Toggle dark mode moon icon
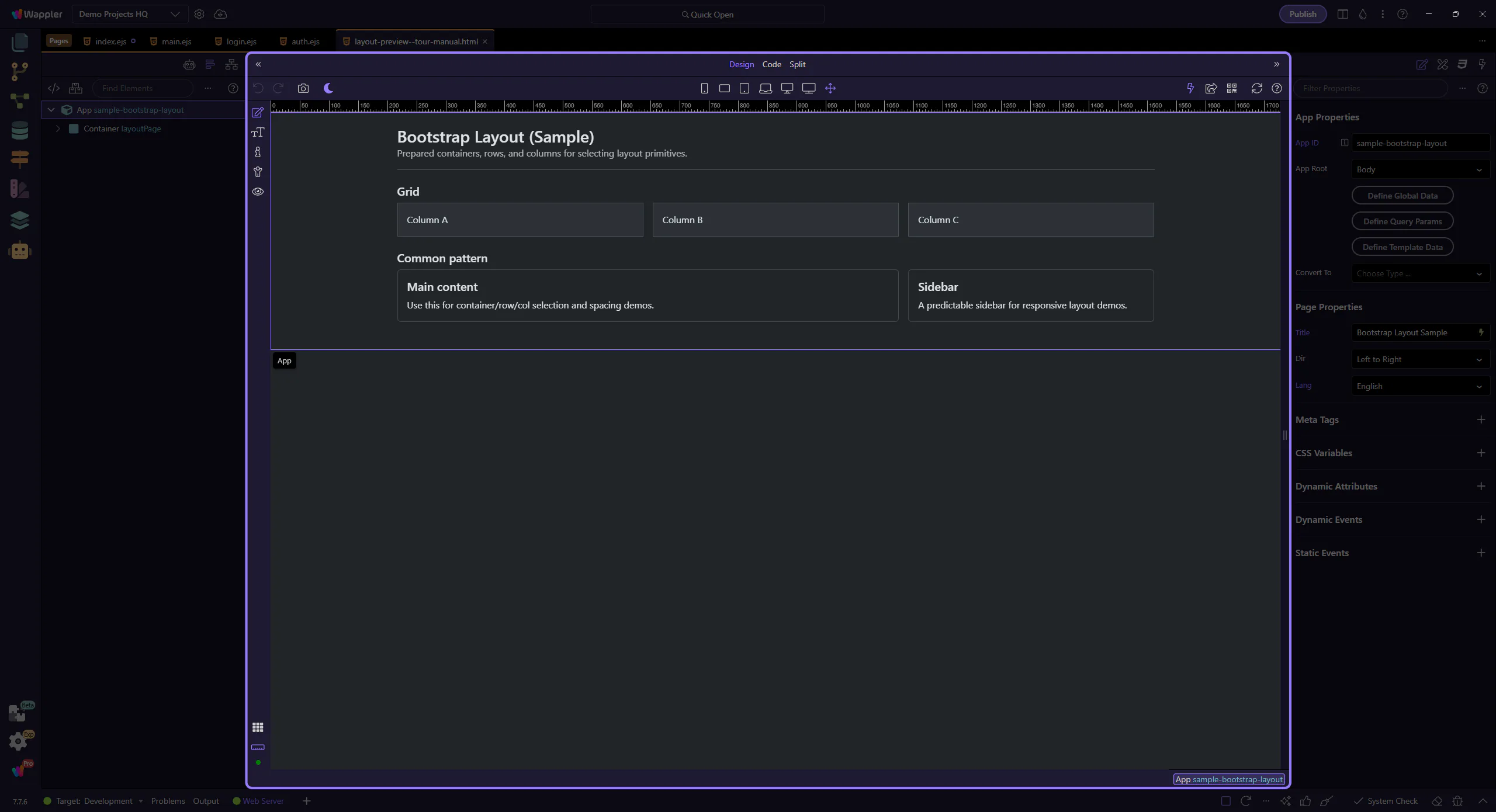This screenshot has width=1496, height=812. 328,88
